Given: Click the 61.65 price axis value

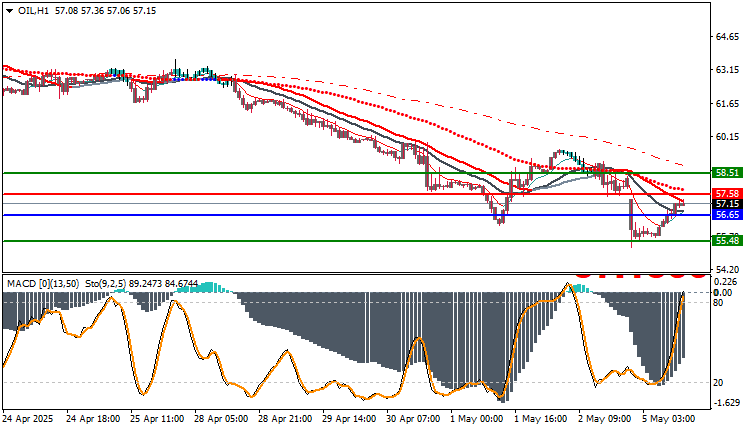Looking at the screenshot, I should [727, 103].
